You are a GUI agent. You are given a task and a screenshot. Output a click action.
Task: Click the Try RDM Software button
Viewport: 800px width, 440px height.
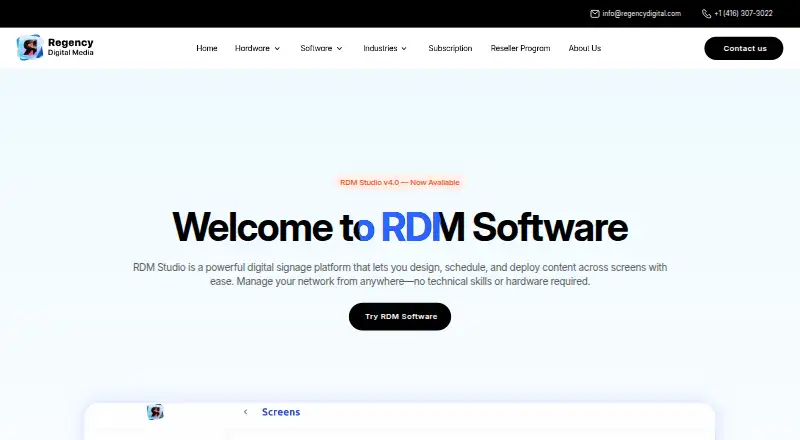click(x=400, y=316)
